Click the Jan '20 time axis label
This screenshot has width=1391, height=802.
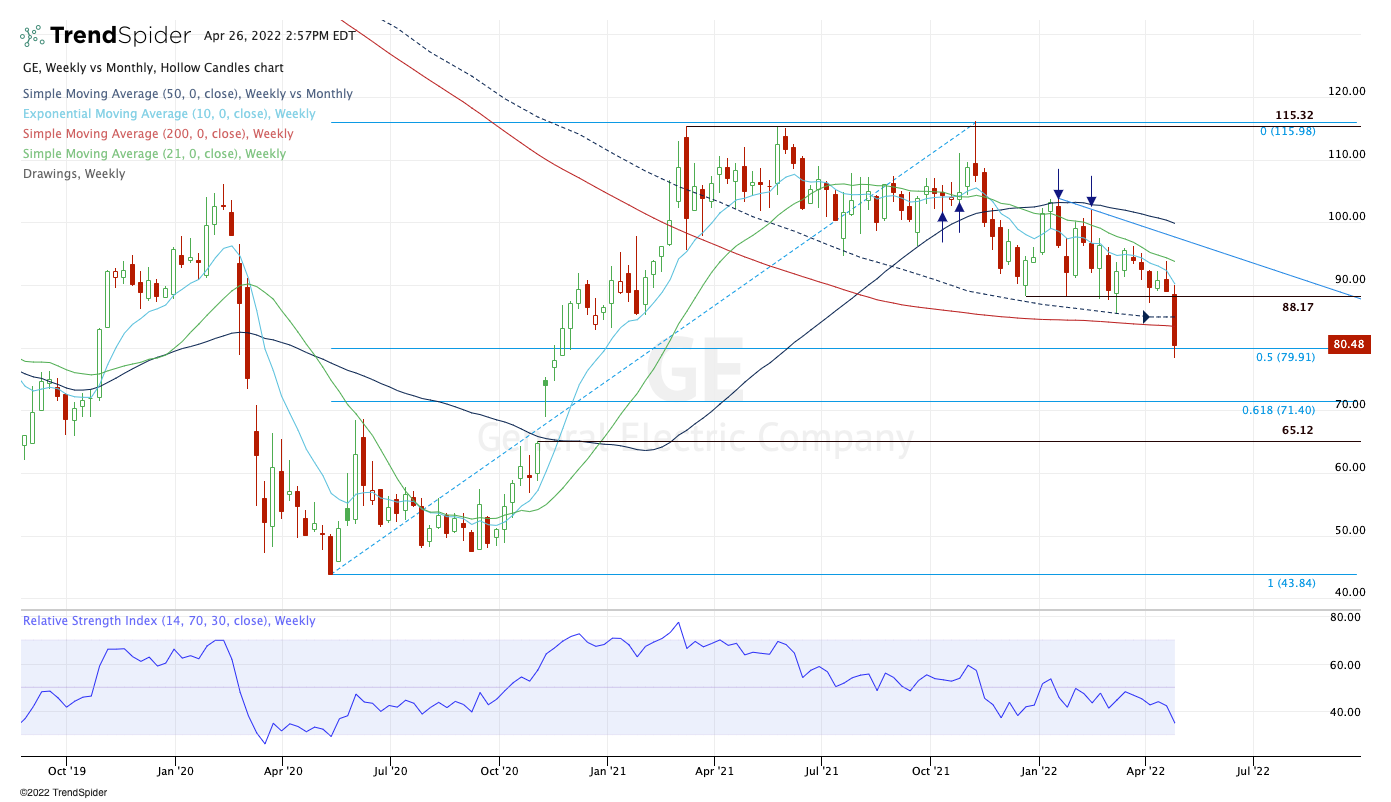[175, 772]
